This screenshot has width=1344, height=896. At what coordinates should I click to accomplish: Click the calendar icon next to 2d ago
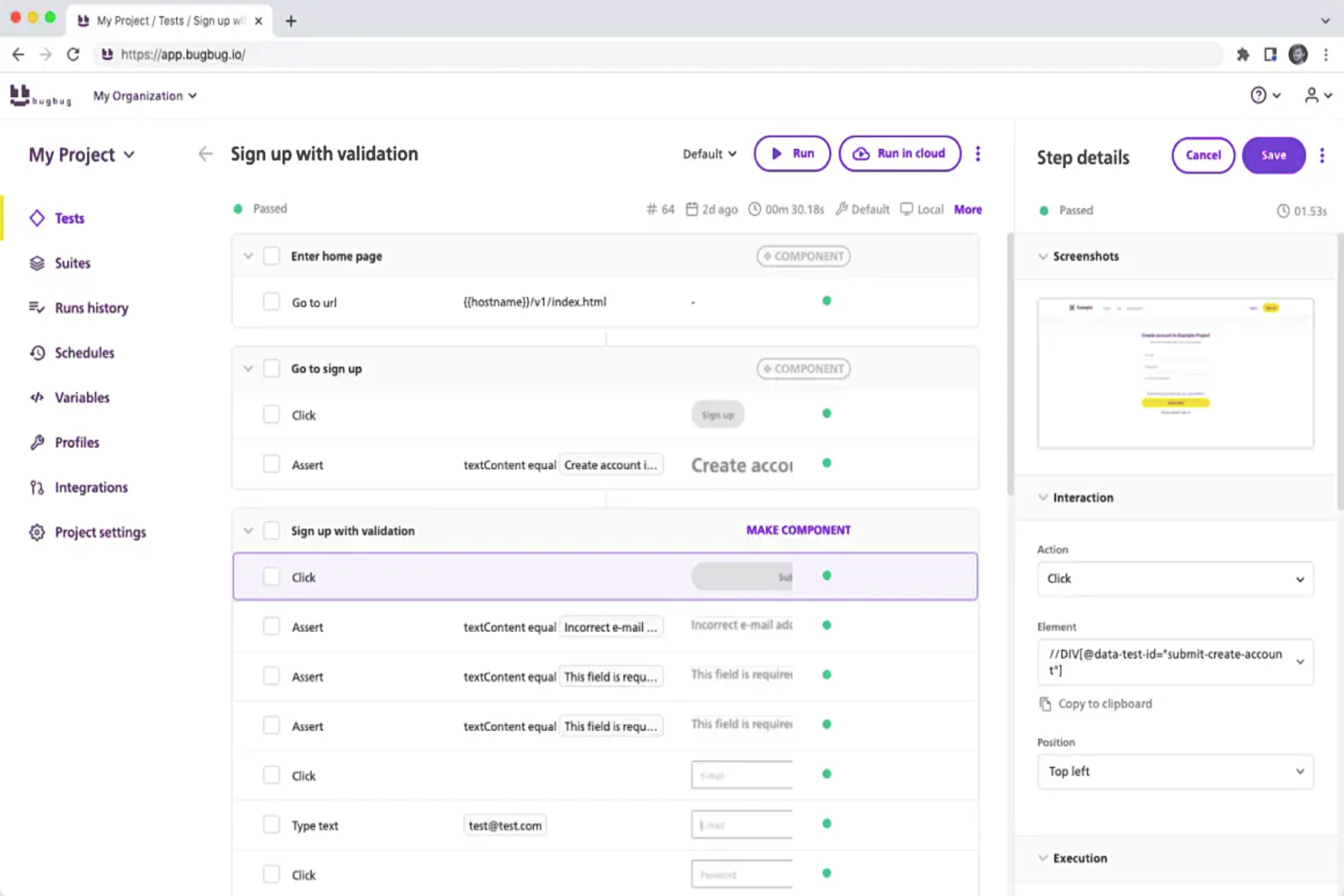click(x=692, y=210)
